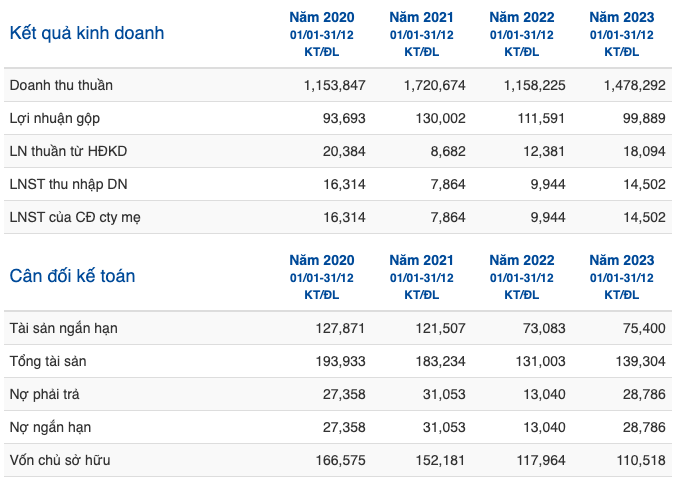
Task: Click the value 111,591 in Lợi nhuận gộp
Action: tap(541, 118)
